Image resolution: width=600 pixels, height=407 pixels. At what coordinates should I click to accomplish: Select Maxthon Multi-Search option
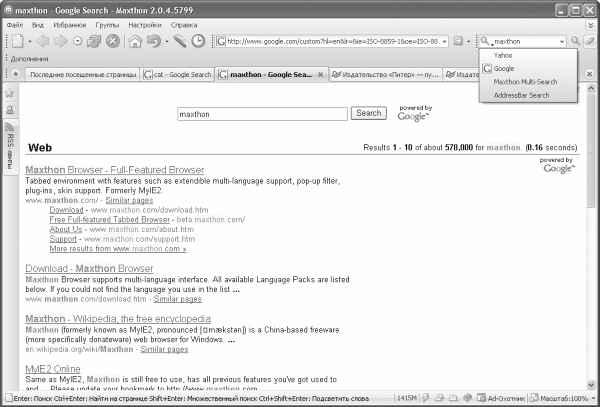[x=528, y=82]
